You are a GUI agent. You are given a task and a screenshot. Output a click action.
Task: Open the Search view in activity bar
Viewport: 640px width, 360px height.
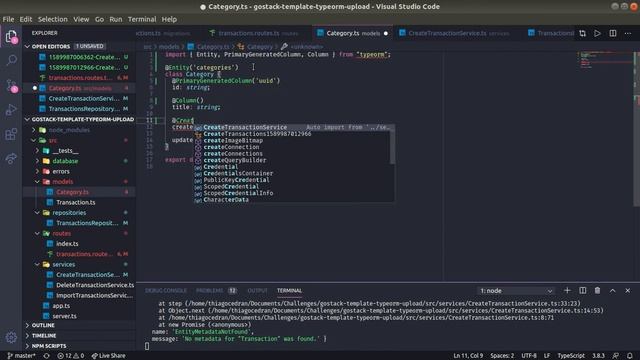pos(11,60)
